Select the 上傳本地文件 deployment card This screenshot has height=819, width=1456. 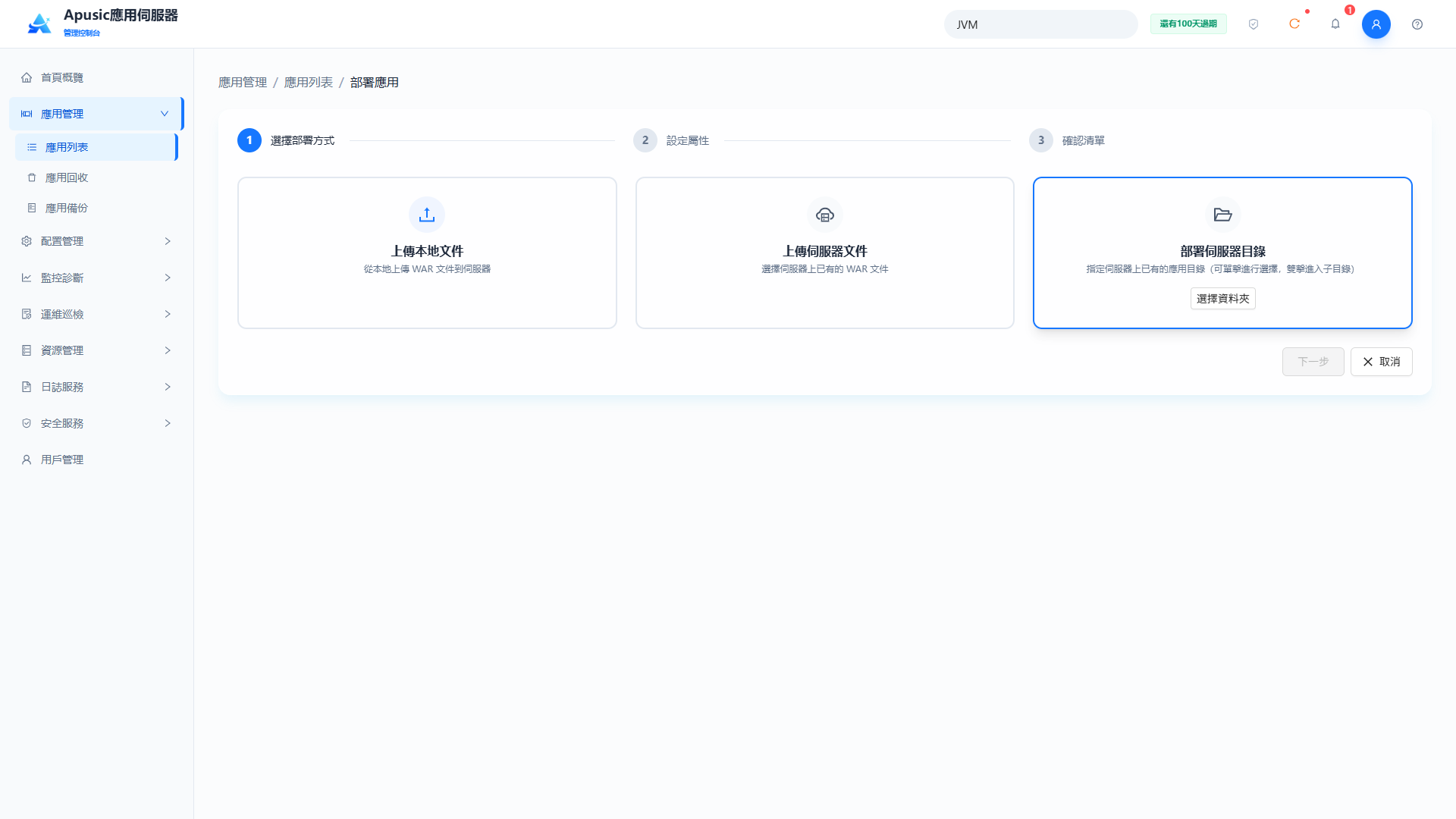click(427, 253)
